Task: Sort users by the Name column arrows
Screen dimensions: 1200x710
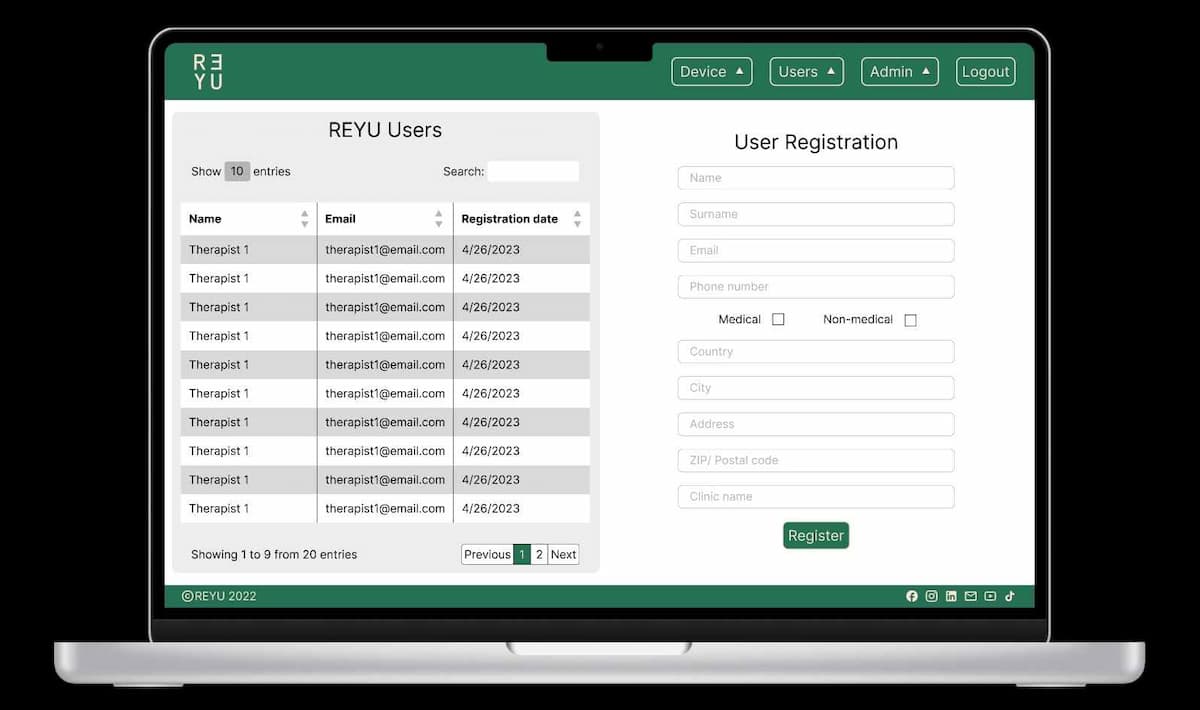Action: 305,219
